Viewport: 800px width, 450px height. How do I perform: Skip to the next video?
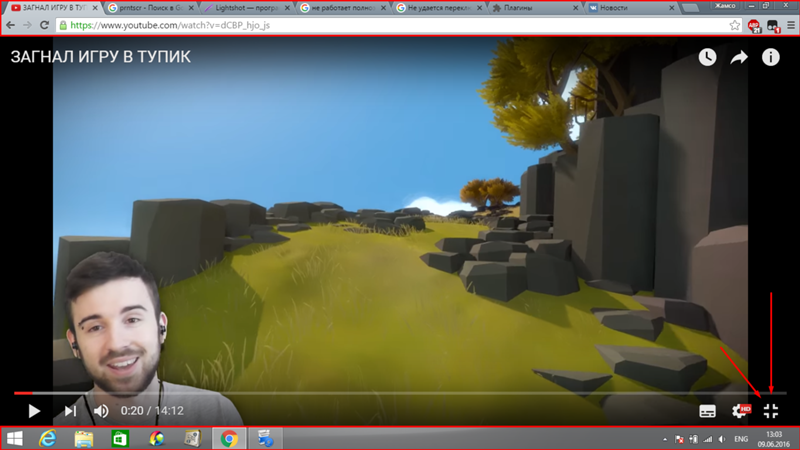70,411
